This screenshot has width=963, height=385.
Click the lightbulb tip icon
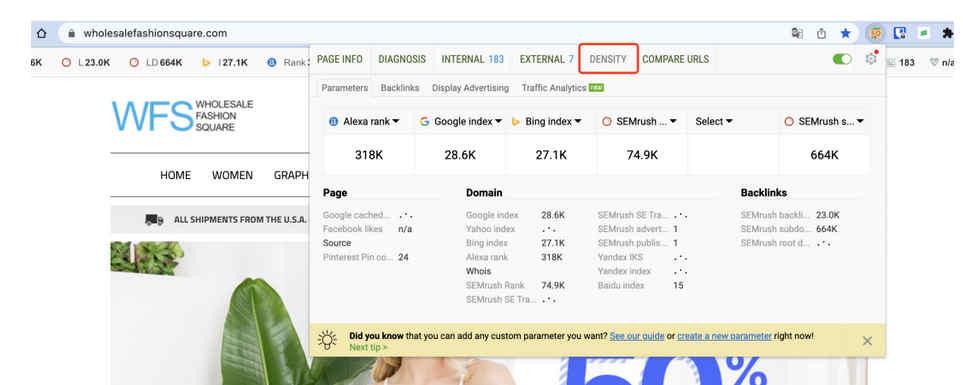coord(328,340)
